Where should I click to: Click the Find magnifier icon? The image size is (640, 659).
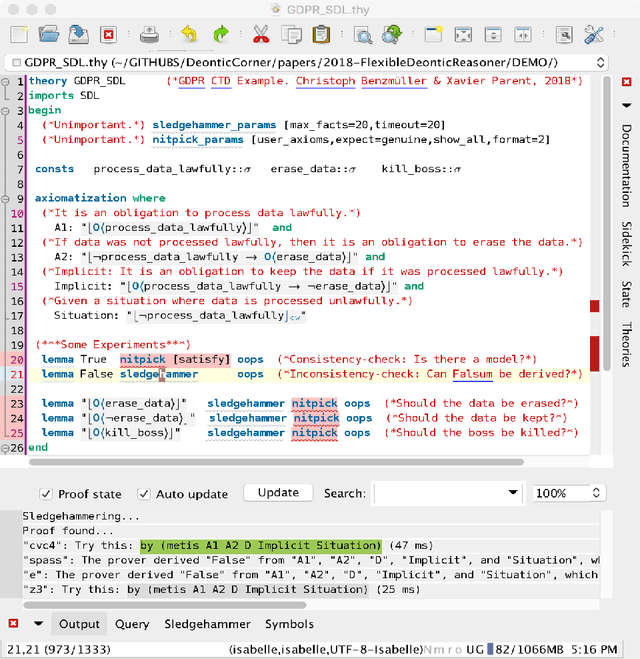click(362, 35)
